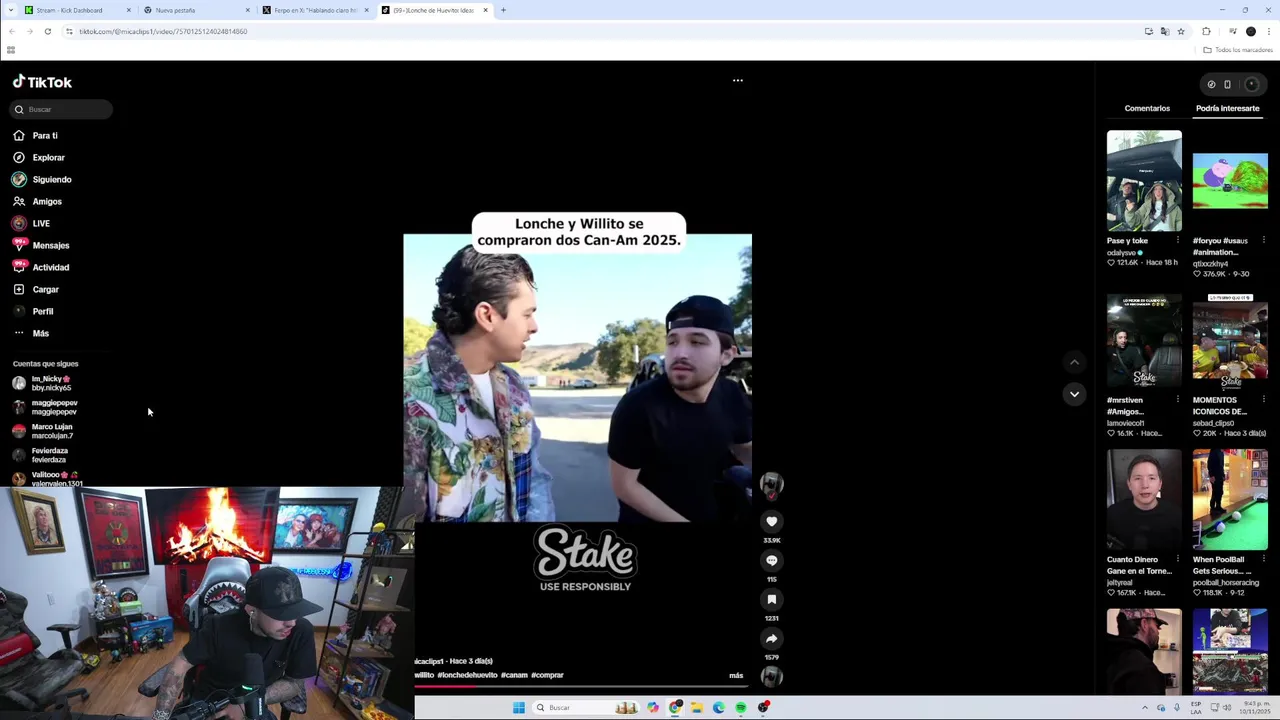Viewport: 1280px width, 720px height.
Task: Go to previous video with up arrow
Action: pyautogui.click(x=1074, y=362)
